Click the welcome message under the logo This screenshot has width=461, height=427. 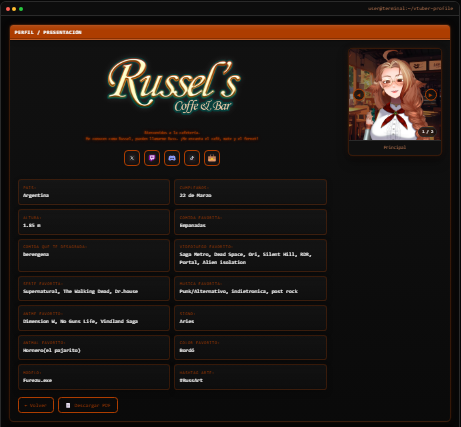172,135
